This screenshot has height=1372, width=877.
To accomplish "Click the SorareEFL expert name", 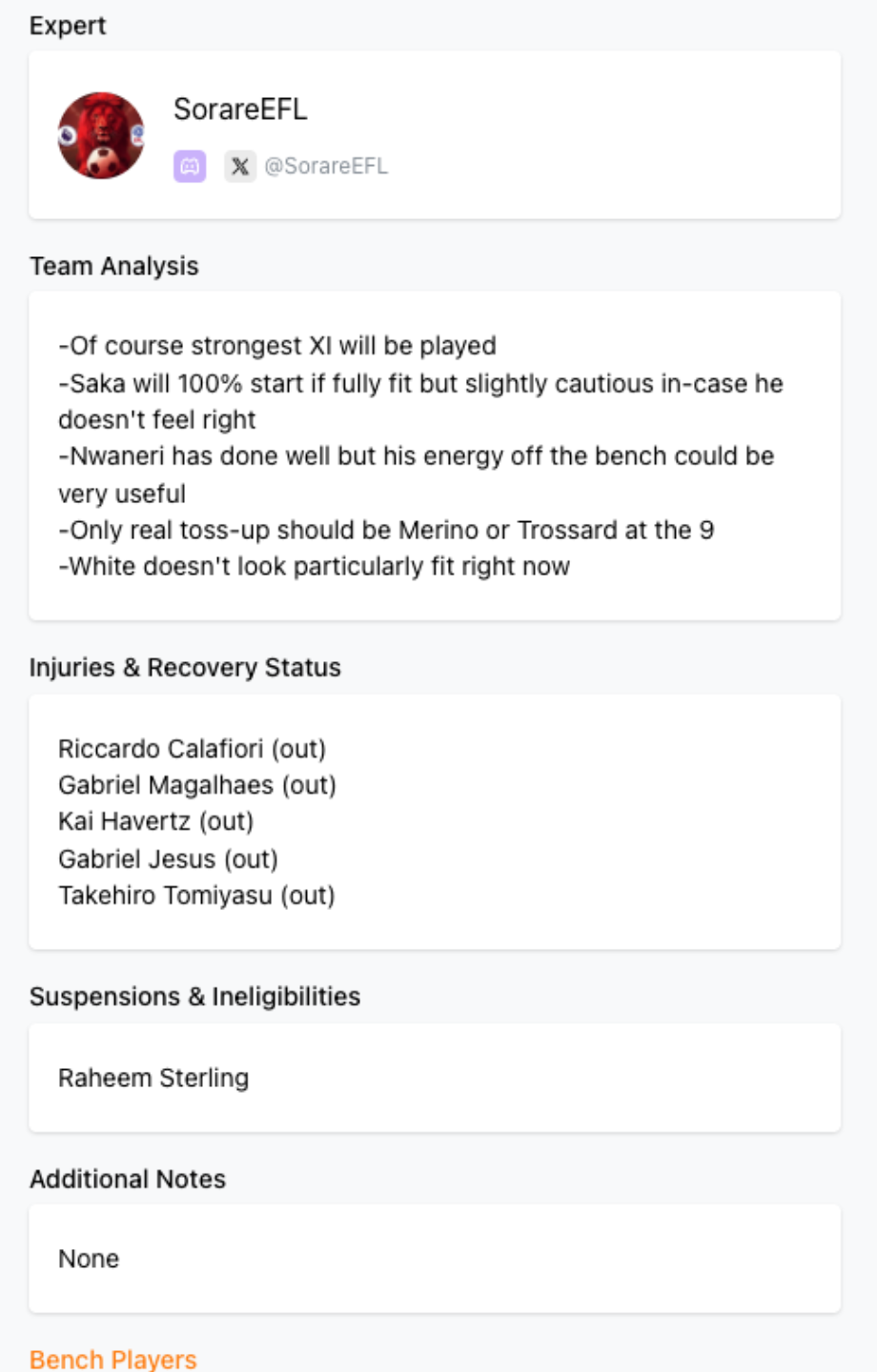I will pos(240,109).
